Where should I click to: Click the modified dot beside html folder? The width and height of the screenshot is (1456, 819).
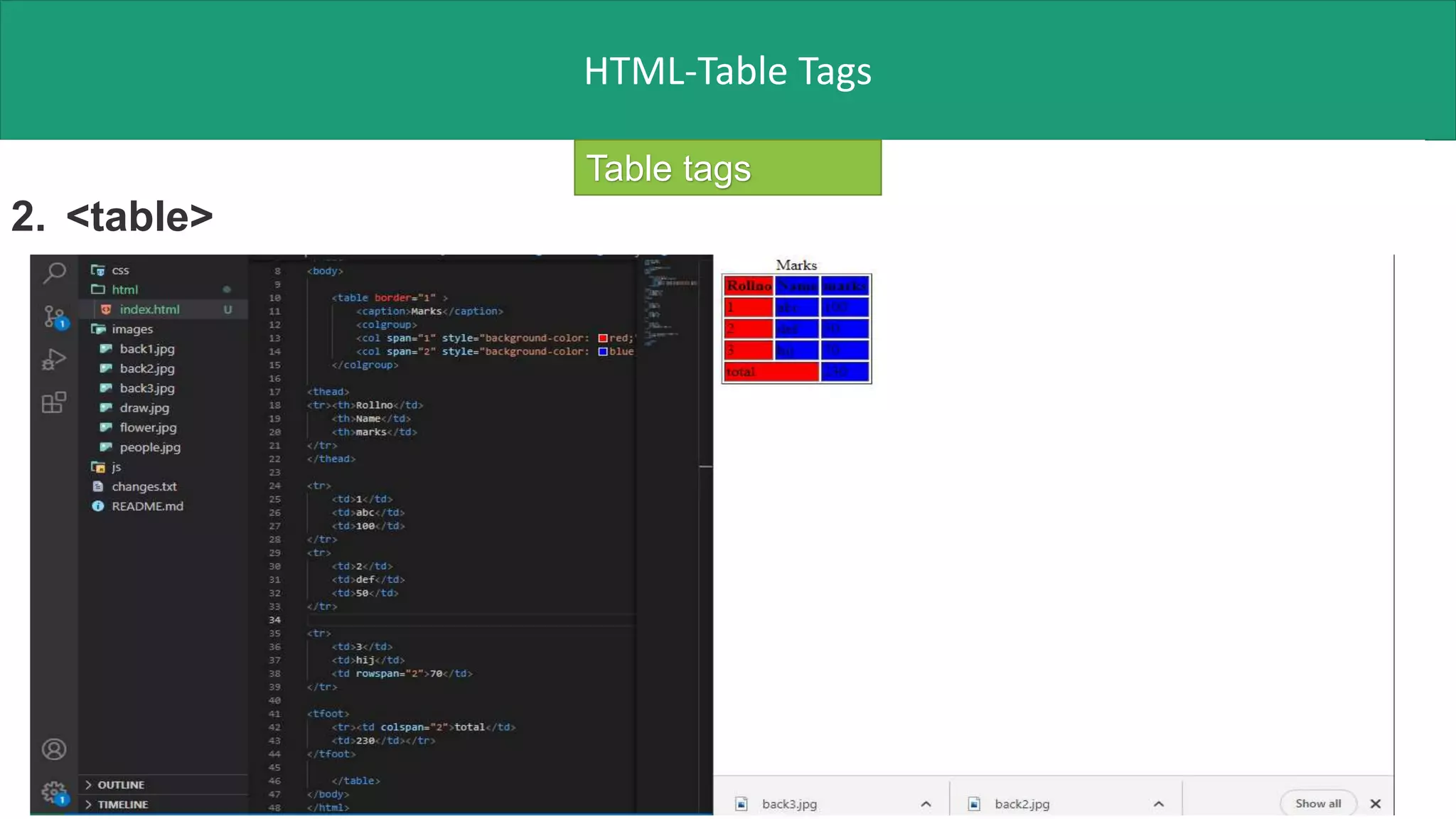click(x=227, y=289)
